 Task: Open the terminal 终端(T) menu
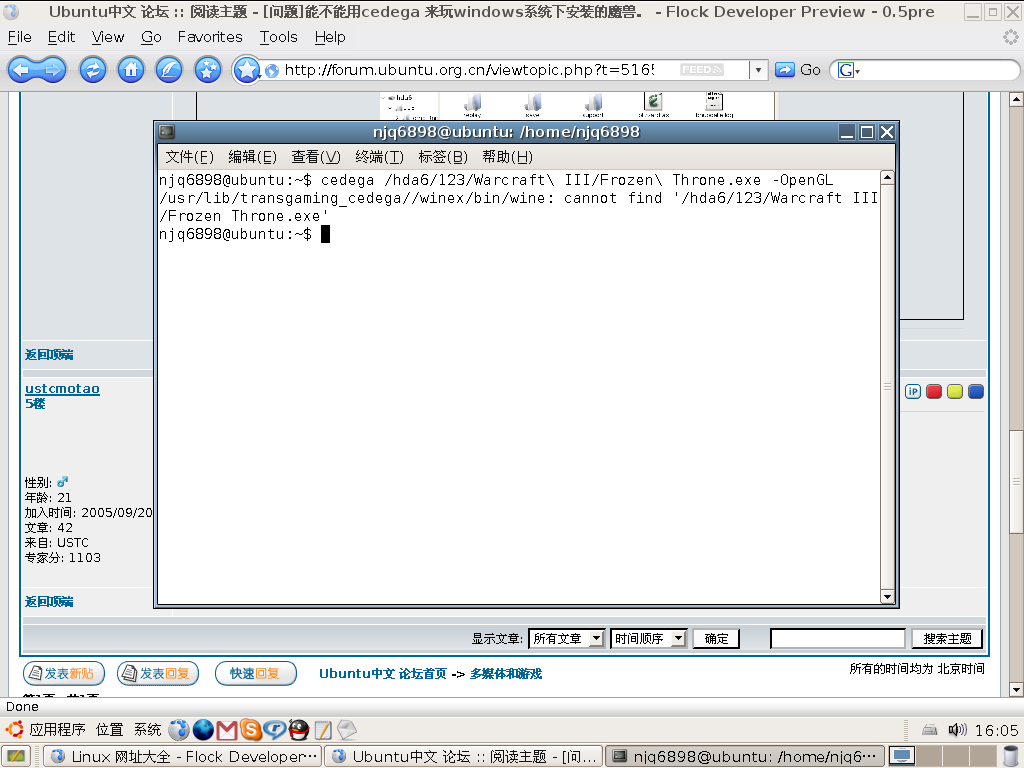[x=379, y=157]
